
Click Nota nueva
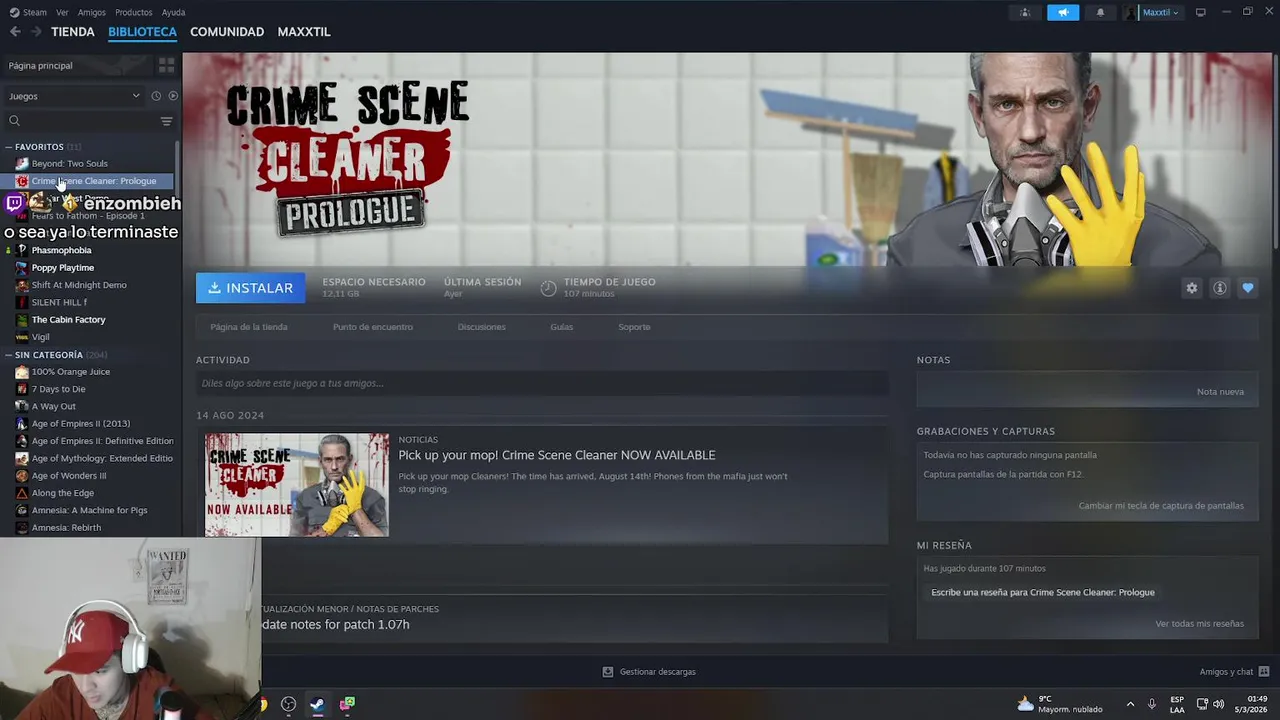[x=1220, y=392]
